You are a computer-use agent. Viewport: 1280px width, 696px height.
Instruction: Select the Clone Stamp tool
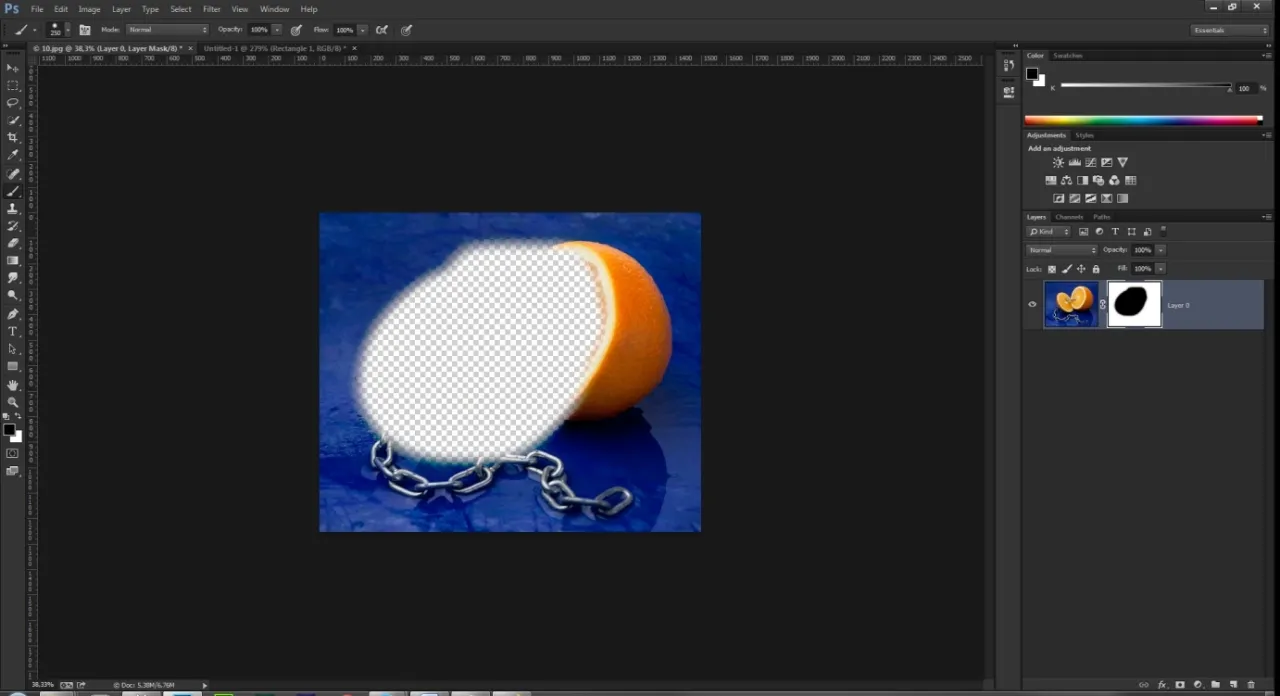13,208
